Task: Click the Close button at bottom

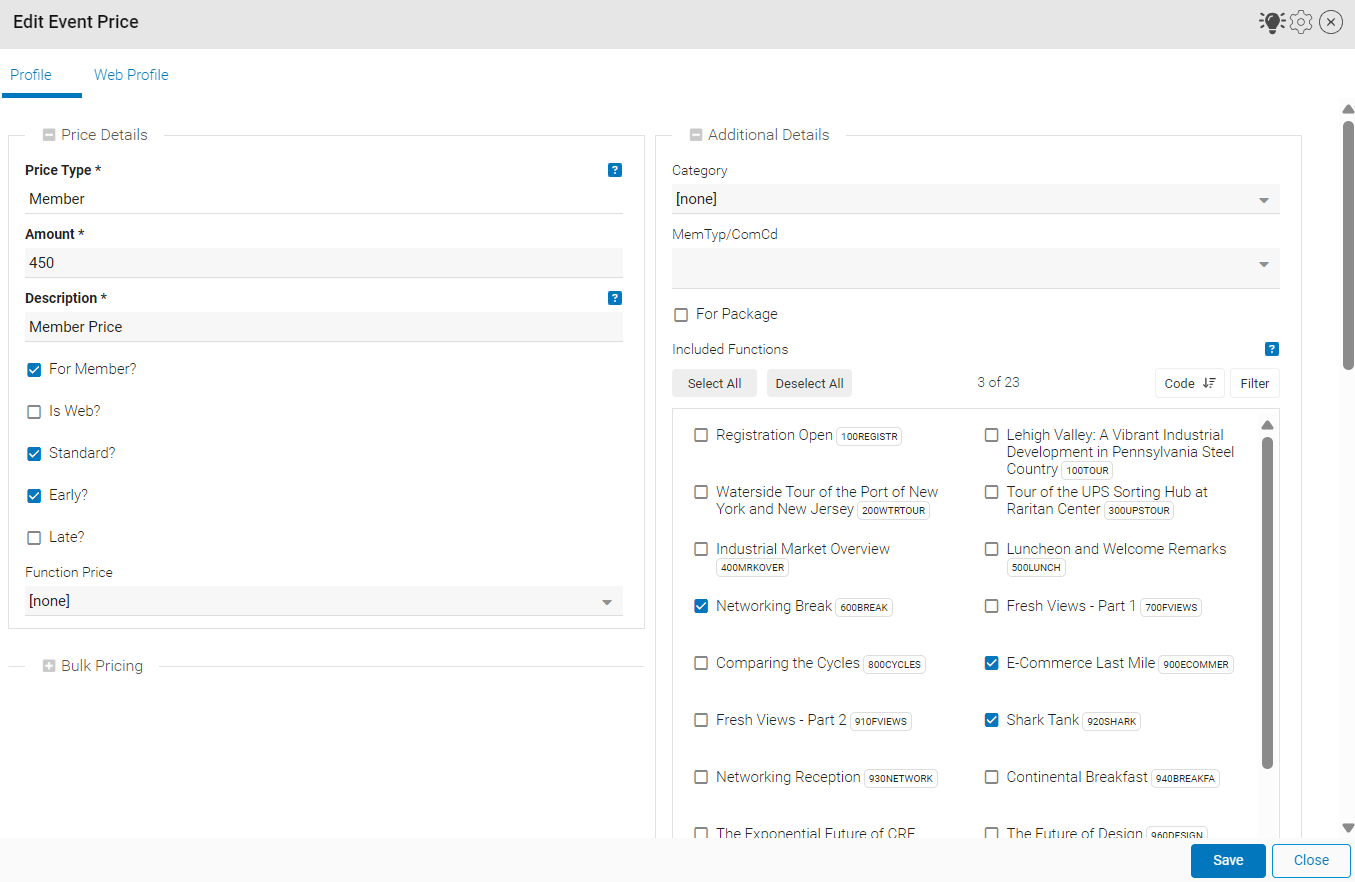Action: (x=1311, y=860)
